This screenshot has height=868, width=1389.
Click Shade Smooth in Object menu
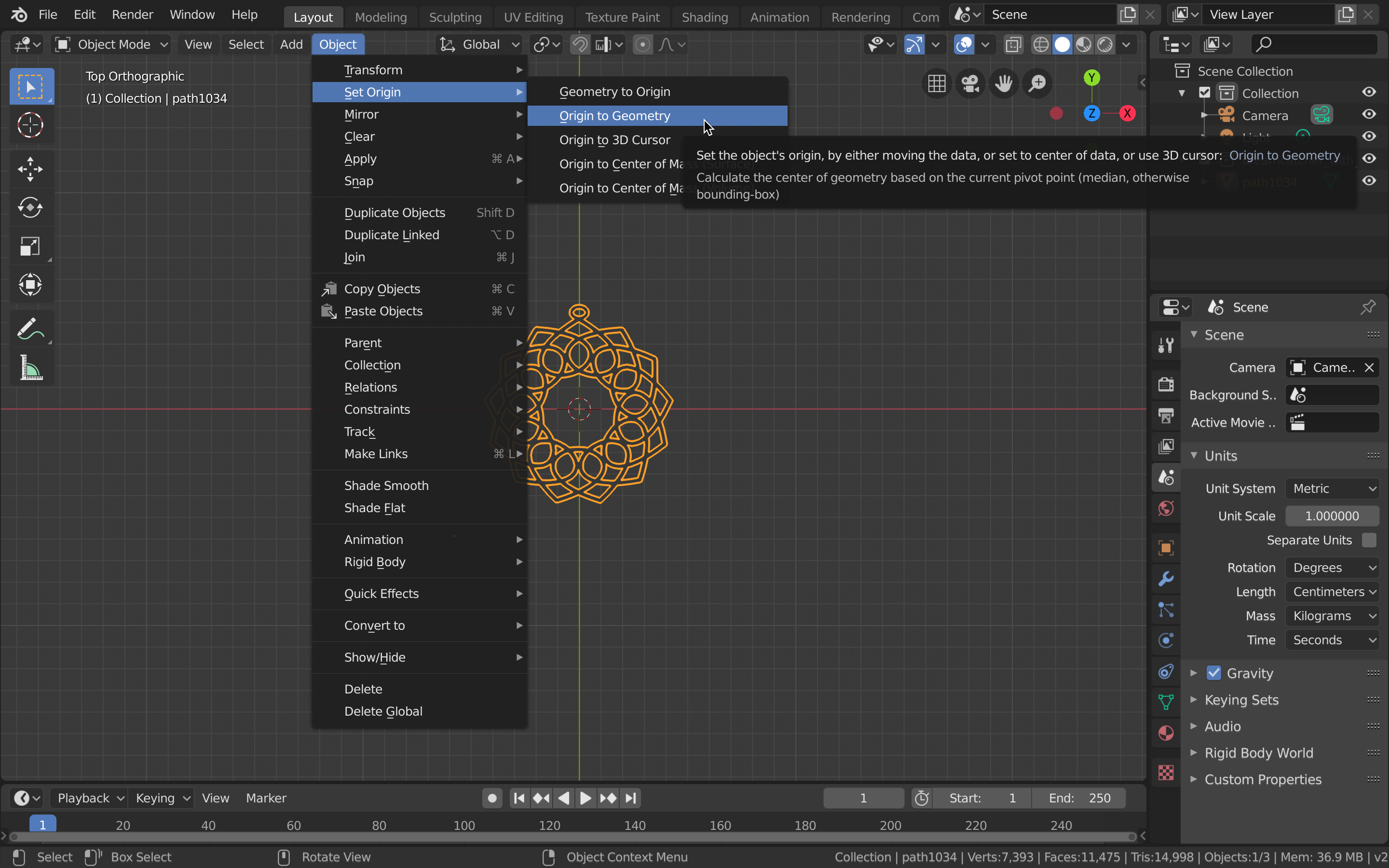[x=420, y=486]
